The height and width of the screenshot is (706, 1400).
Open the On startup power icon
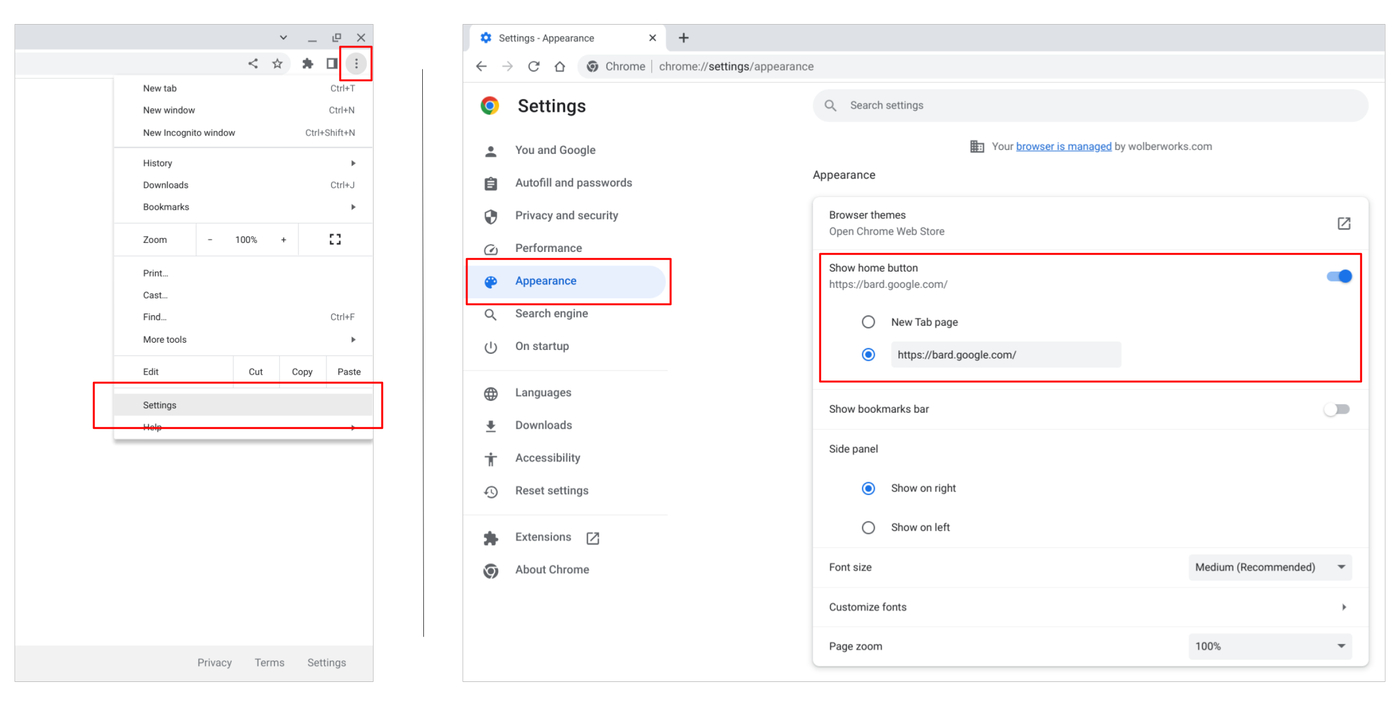pos(490,346)
